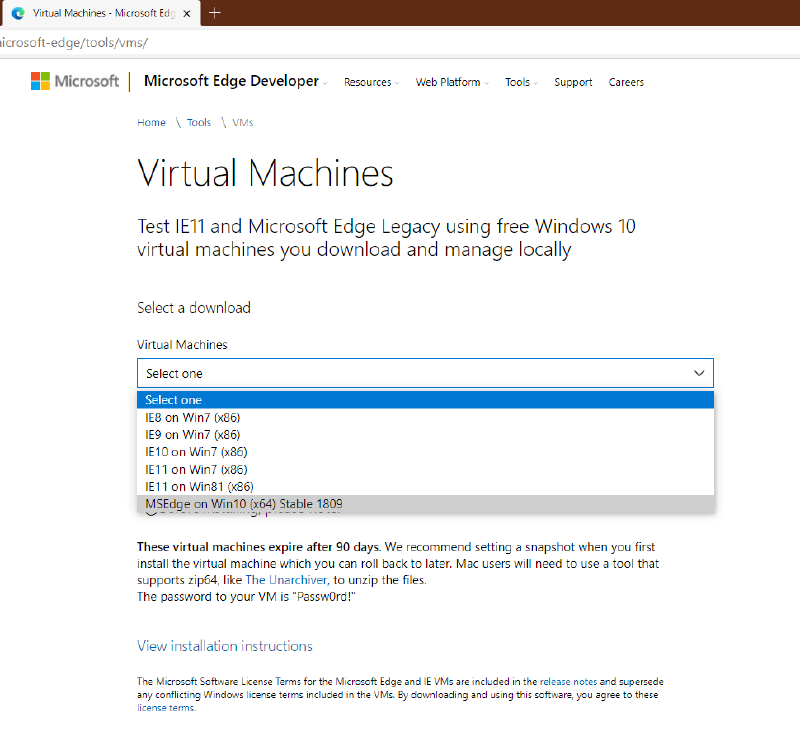
Task: Expand the Resources menu
Action: click(x=371, y=82)
